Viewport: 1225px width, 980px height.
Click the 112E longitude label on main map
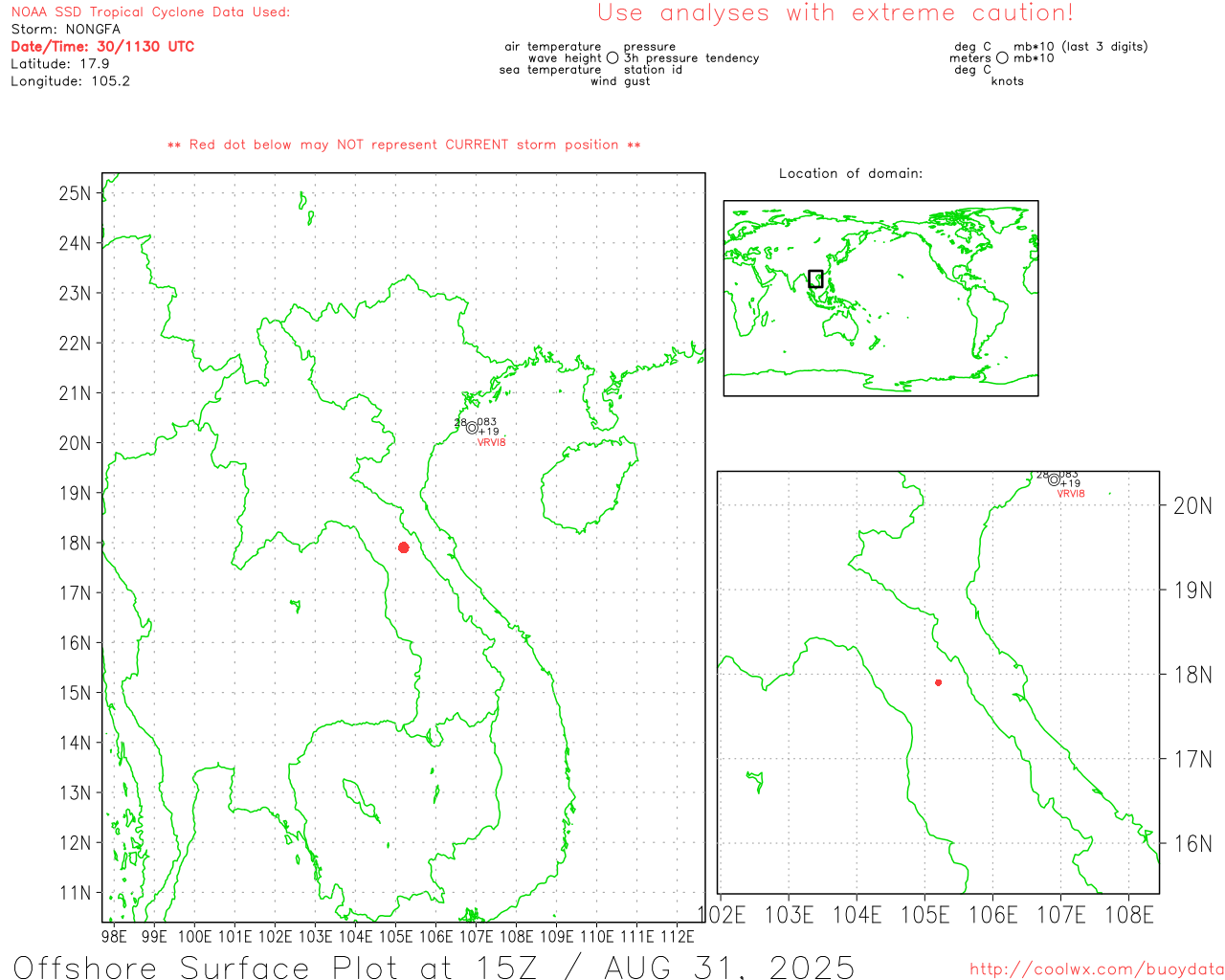coord(678,936)
